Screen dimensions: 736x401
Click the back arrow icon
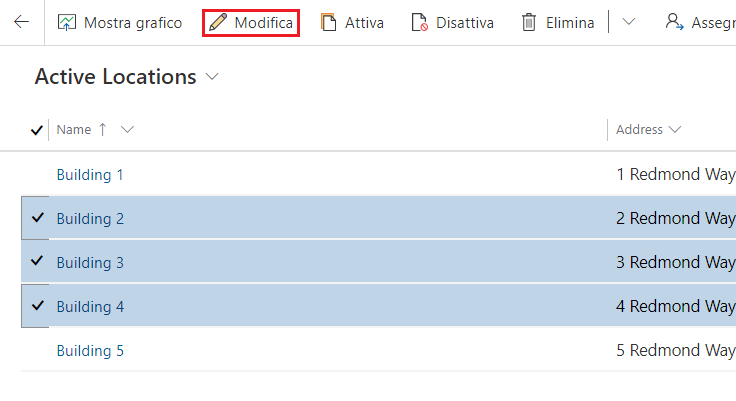pyautogui.click(x=21, y=22)
